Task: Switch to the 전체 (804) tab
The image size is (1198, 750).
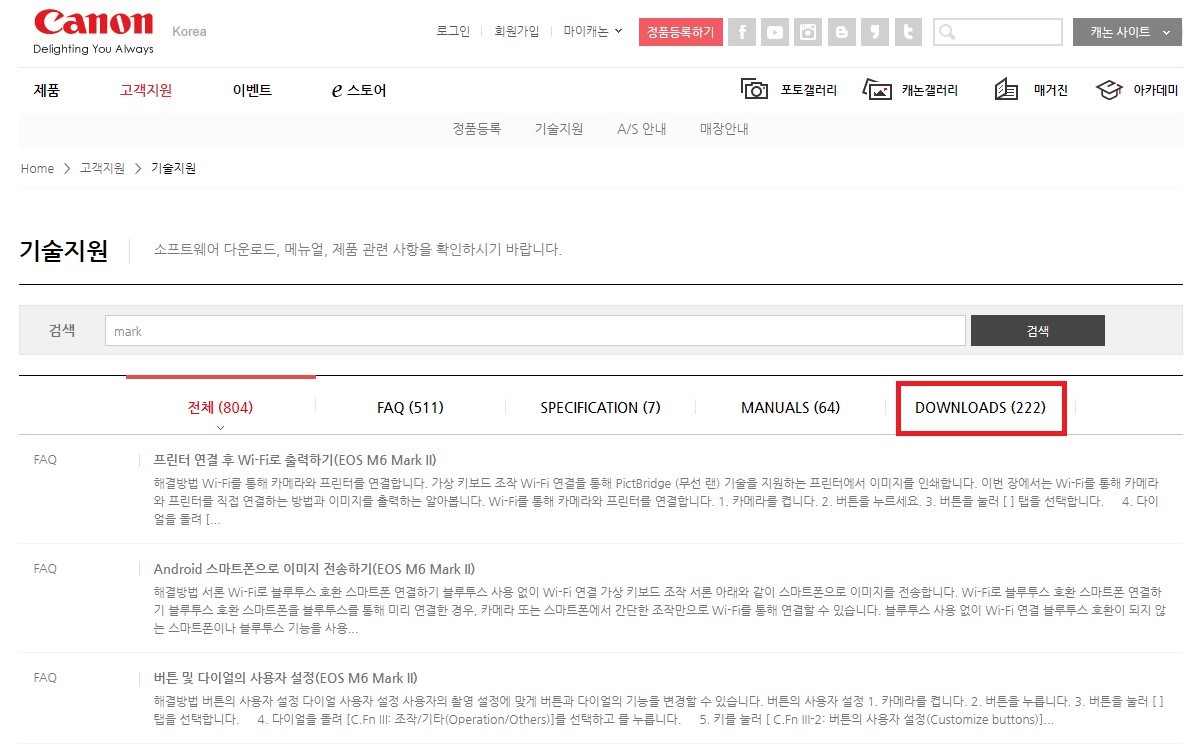Action: [220, 407]
